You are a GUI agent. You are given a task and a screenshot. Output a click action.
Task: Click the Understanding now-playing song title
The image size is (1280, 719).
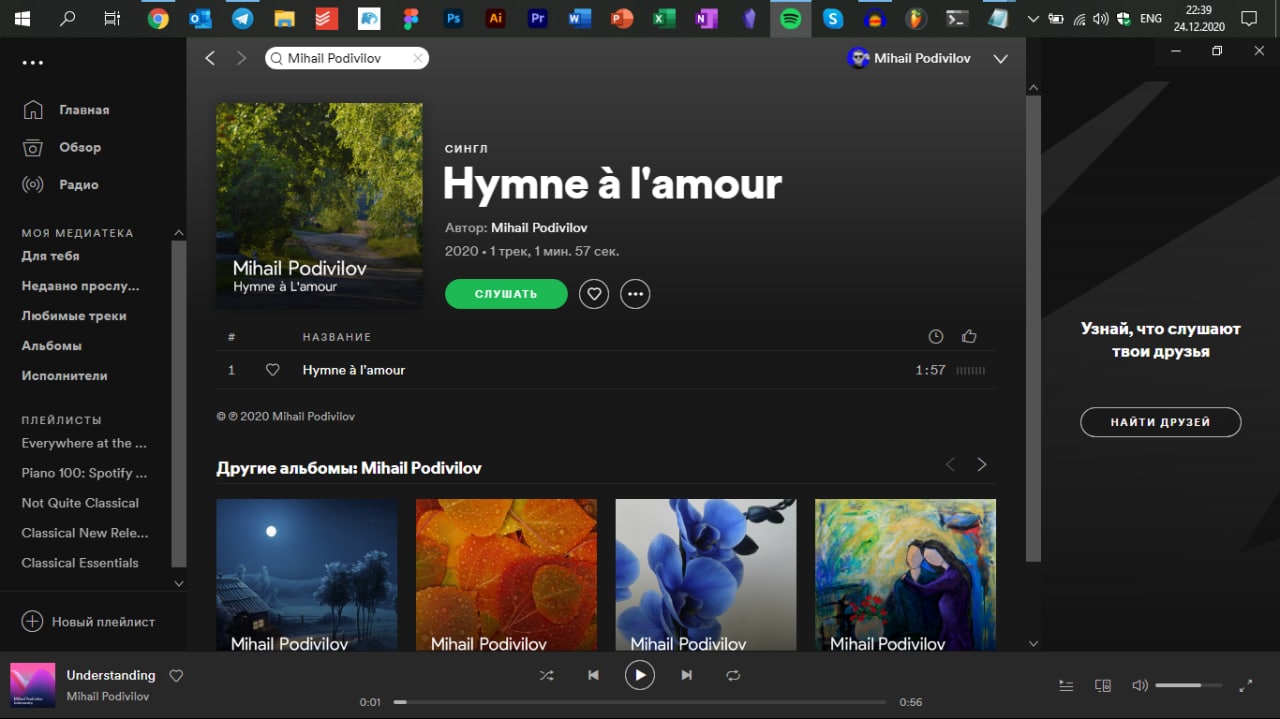coord(111,675)
